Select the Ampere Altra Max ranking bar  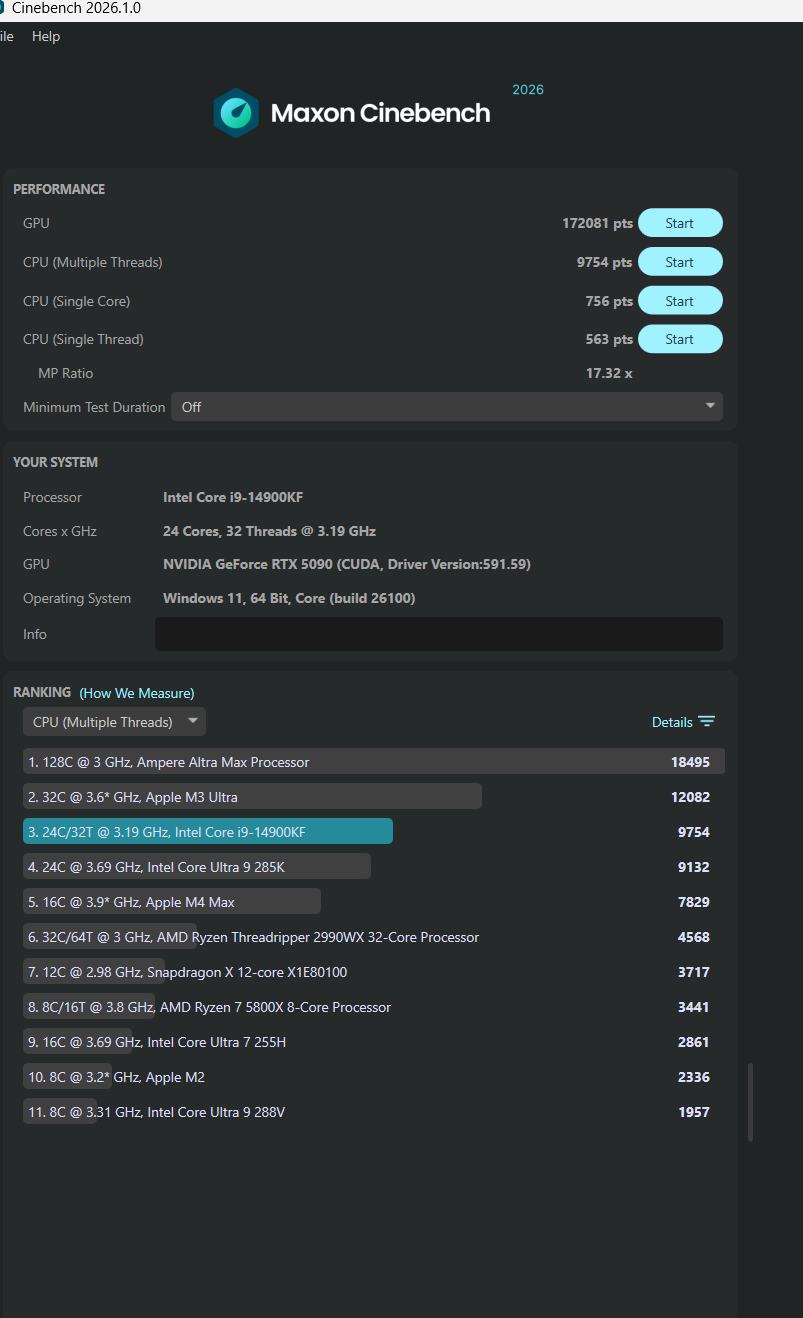click(373, 762)
